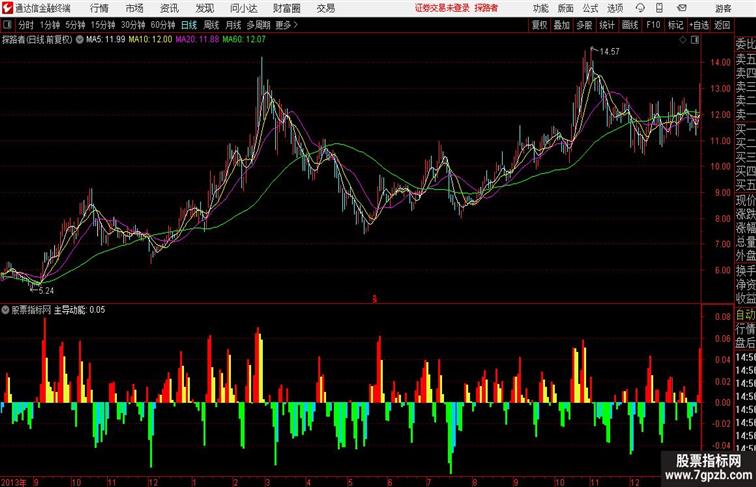
Task: Click the 5.24 low price marker
Action: (x=46, y=291)
